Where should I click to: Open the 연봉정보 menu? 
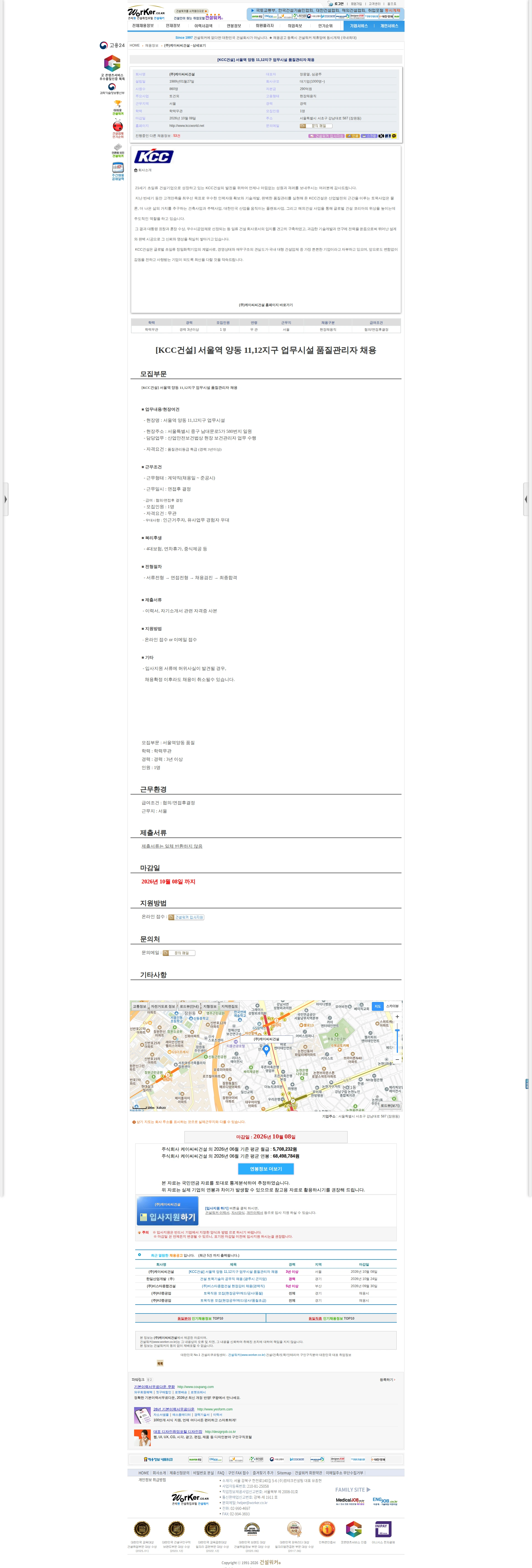[x=234, y=26]
